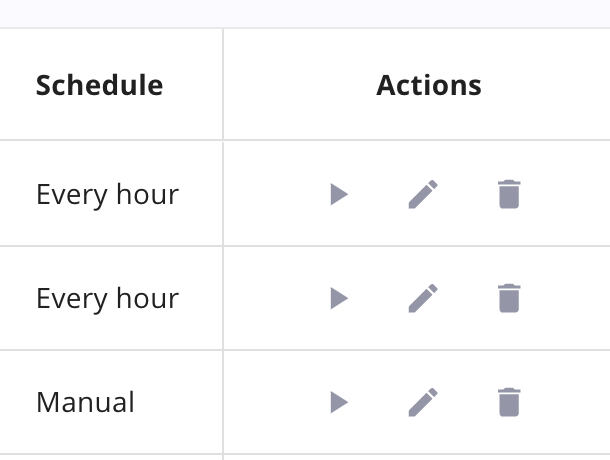Edit the second Every hour entry
The height and width of the screenshot is (460, 610).
tap(423, 298)
